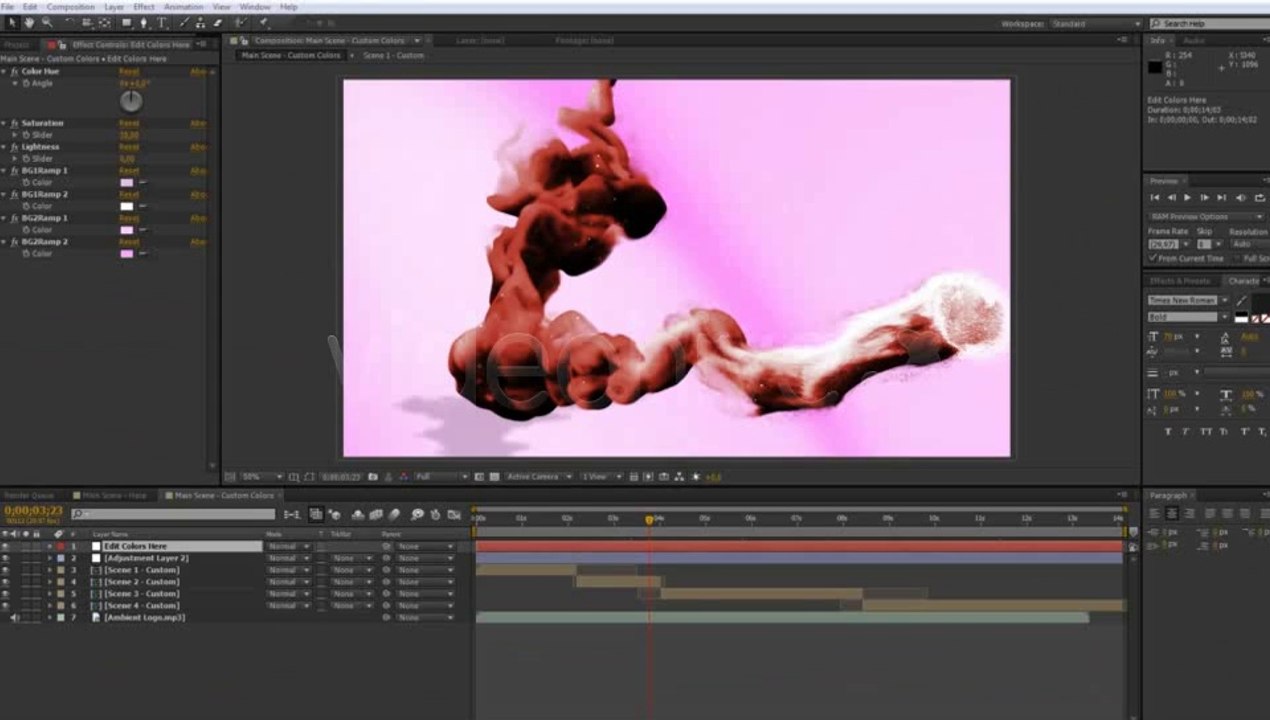This screenshot has height=720, width=1270.
Task: Open the Active Camera dropdown
Action: tap(538, 477)
